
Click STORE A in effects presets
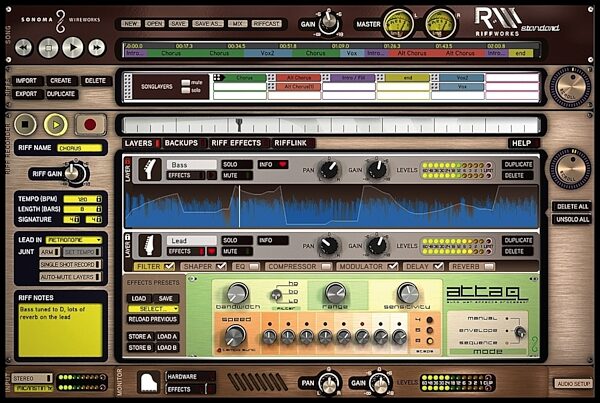click(140, 336)
